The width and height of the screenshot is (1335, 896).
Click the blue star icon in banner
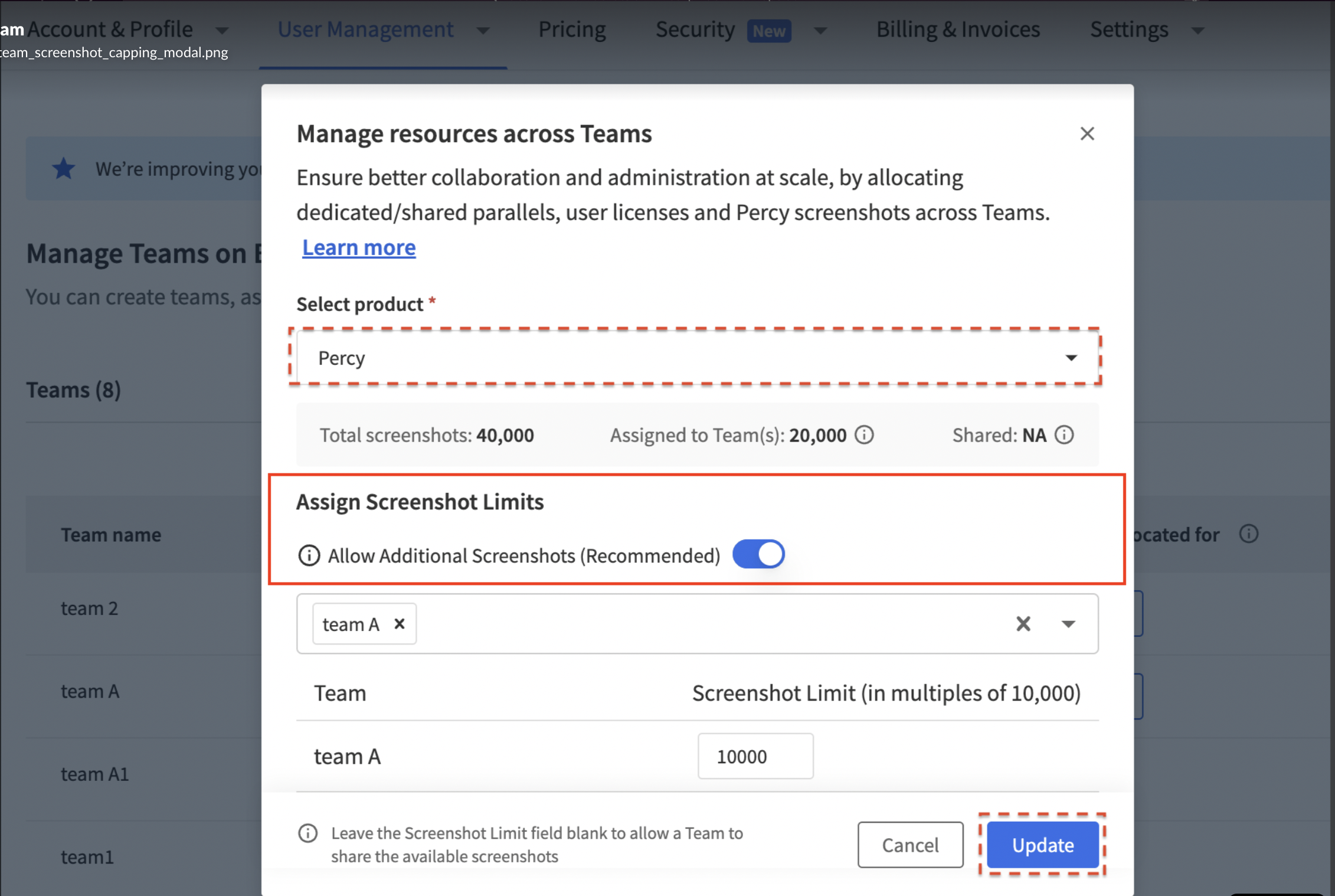(x=64, y=169)
